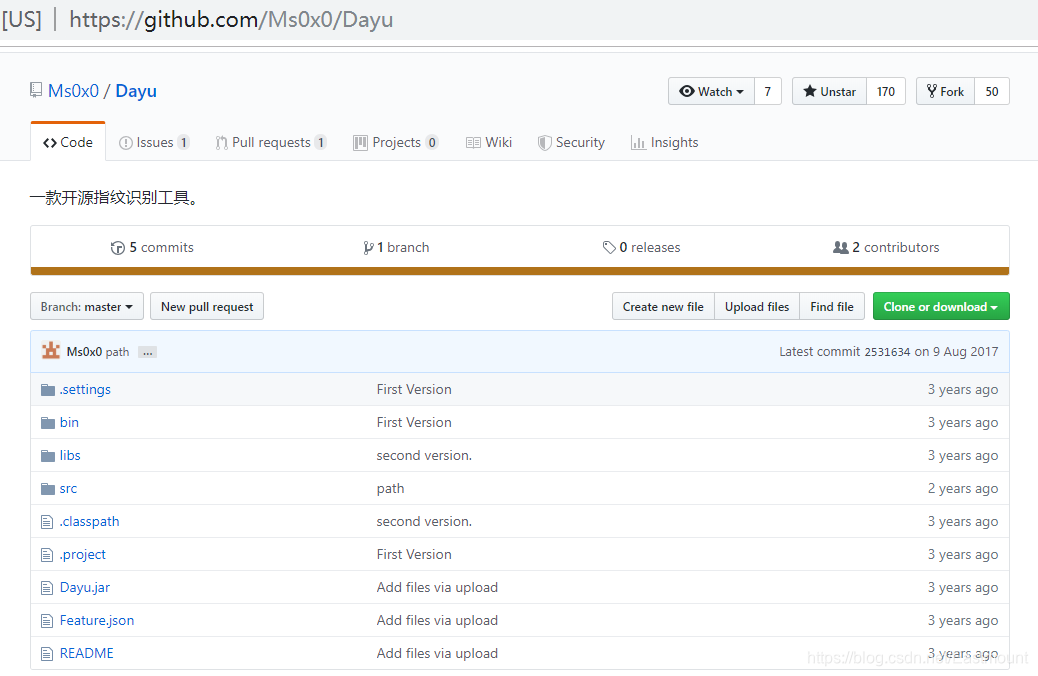
Task: Open the bin folder
Action: 69,422
